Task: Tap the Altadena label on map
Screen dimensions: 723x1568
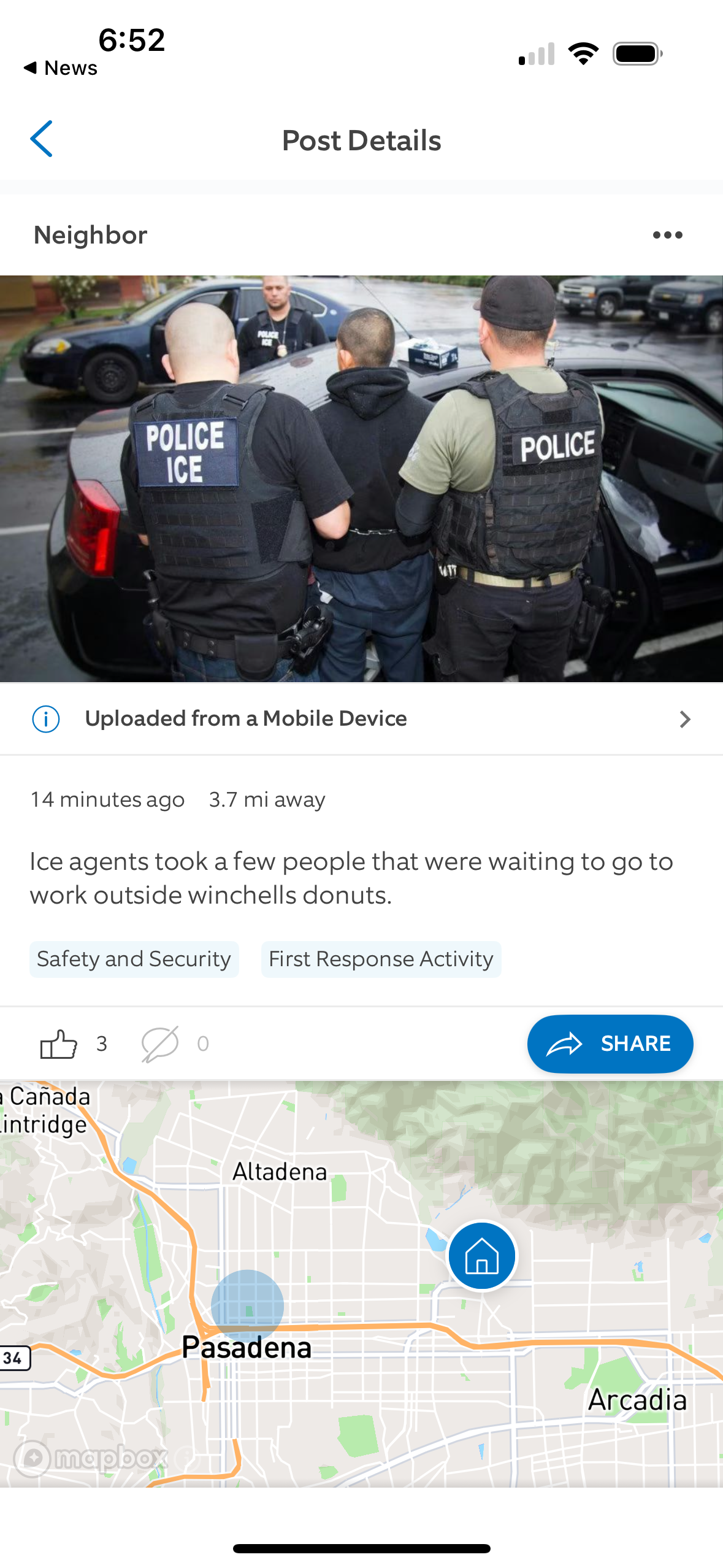Action: [x=280, y=1172]
